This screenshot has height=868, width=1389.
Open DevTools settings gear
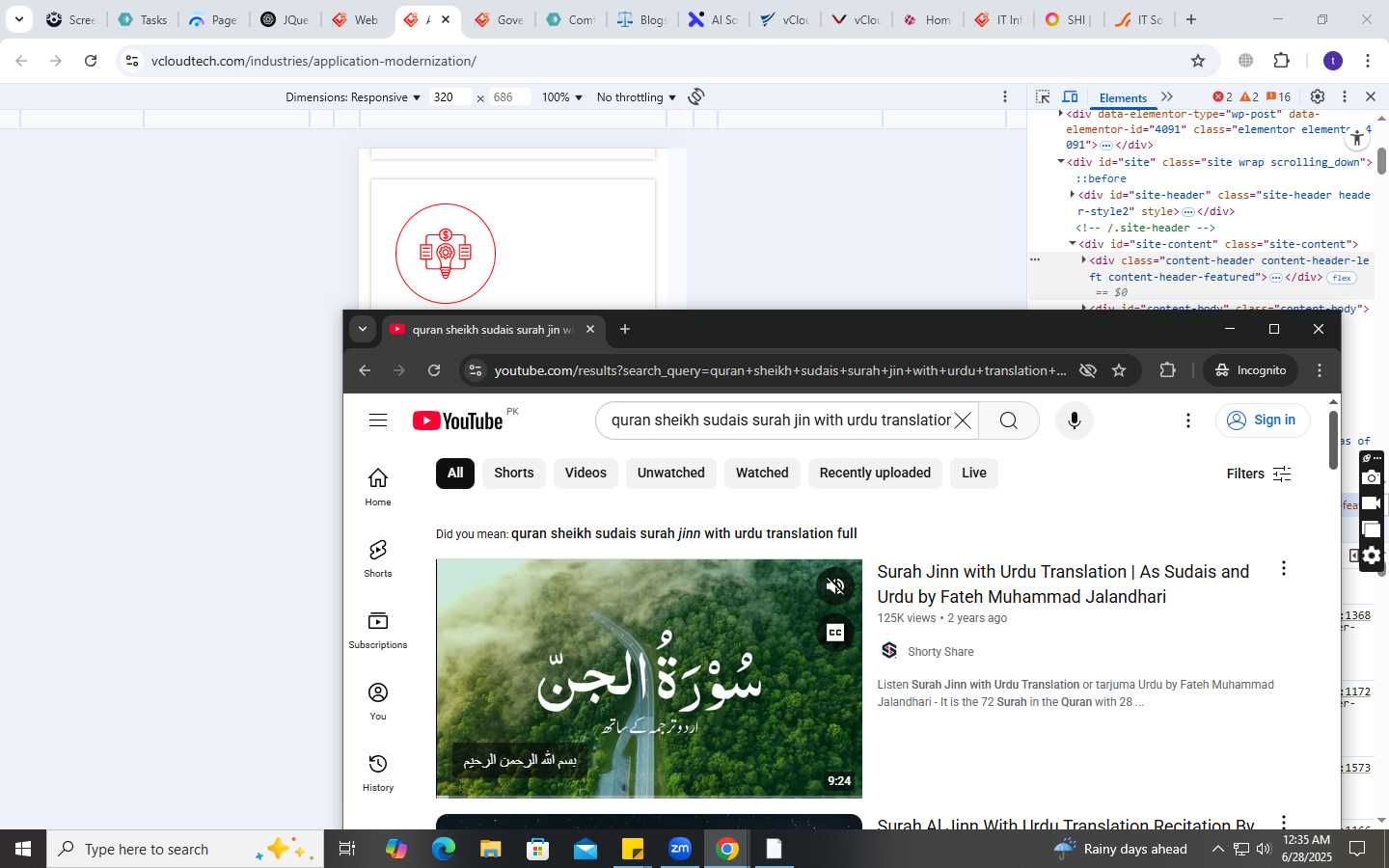1318,96
